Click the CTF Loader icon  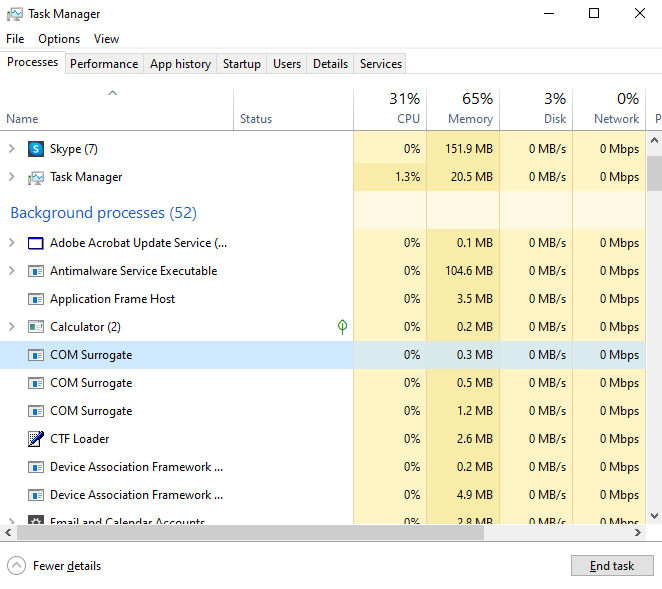point(36,439)
